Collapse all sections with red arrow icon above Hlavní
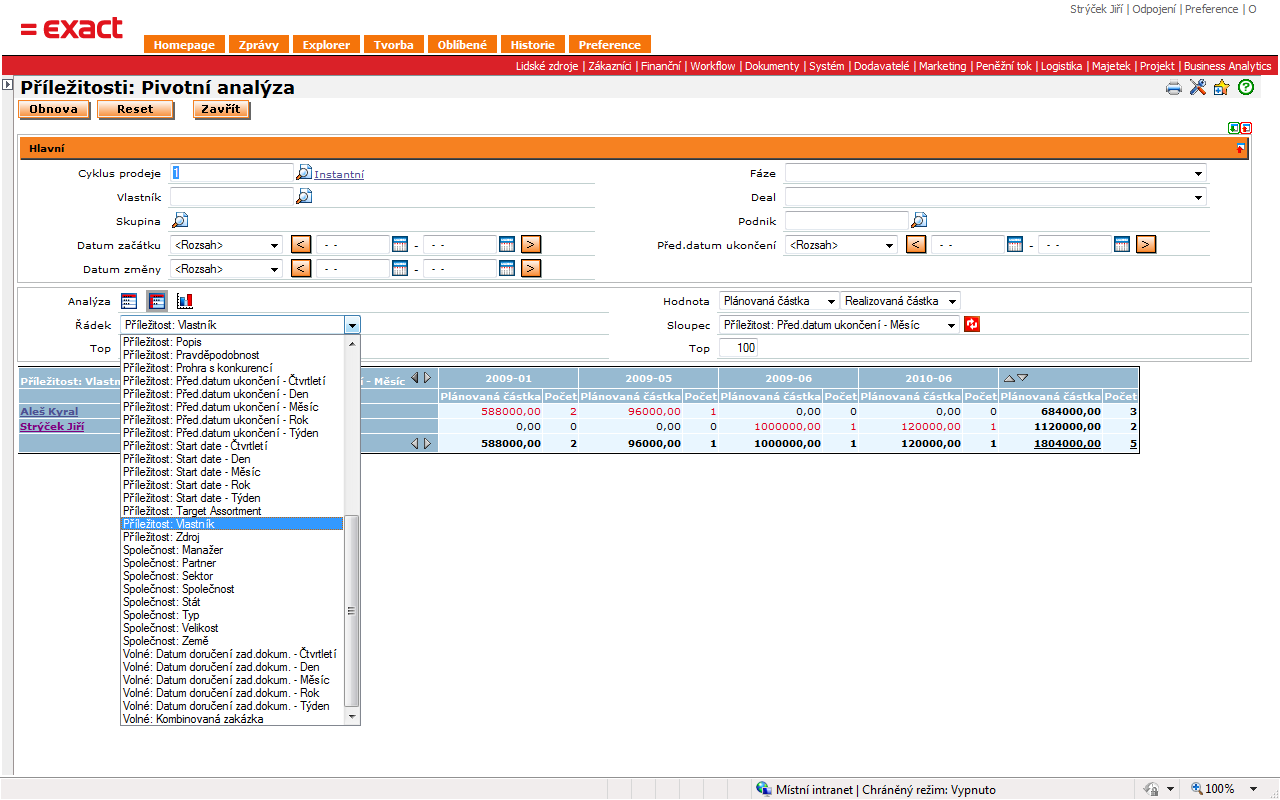This screenshot has width=1280, height=800. [1246, 128]
